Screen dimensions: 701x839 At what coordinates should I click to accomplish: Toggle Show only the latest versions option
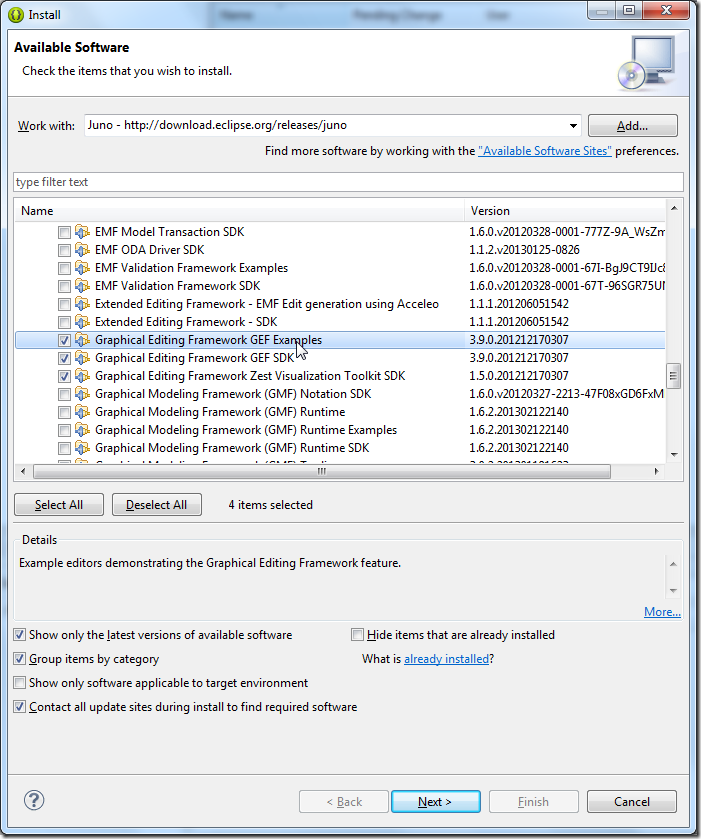[20, 635]
